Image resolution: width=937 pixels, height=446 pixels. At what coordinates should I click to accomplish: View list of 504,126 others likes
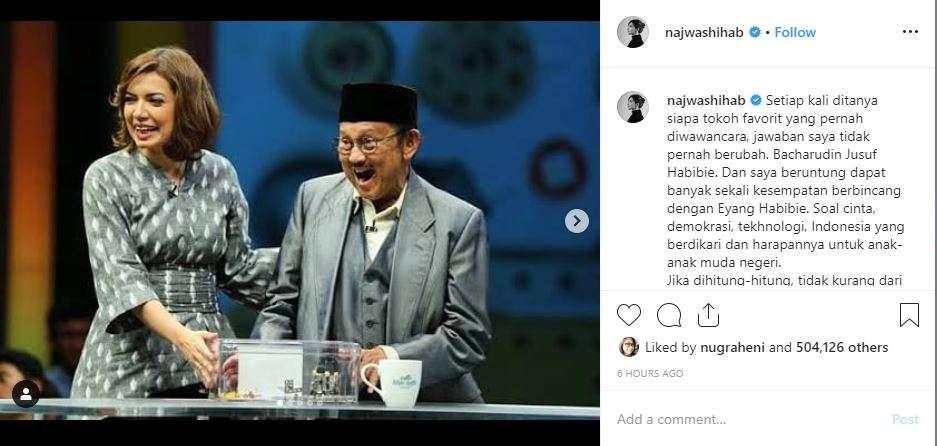tap(842, 347)
